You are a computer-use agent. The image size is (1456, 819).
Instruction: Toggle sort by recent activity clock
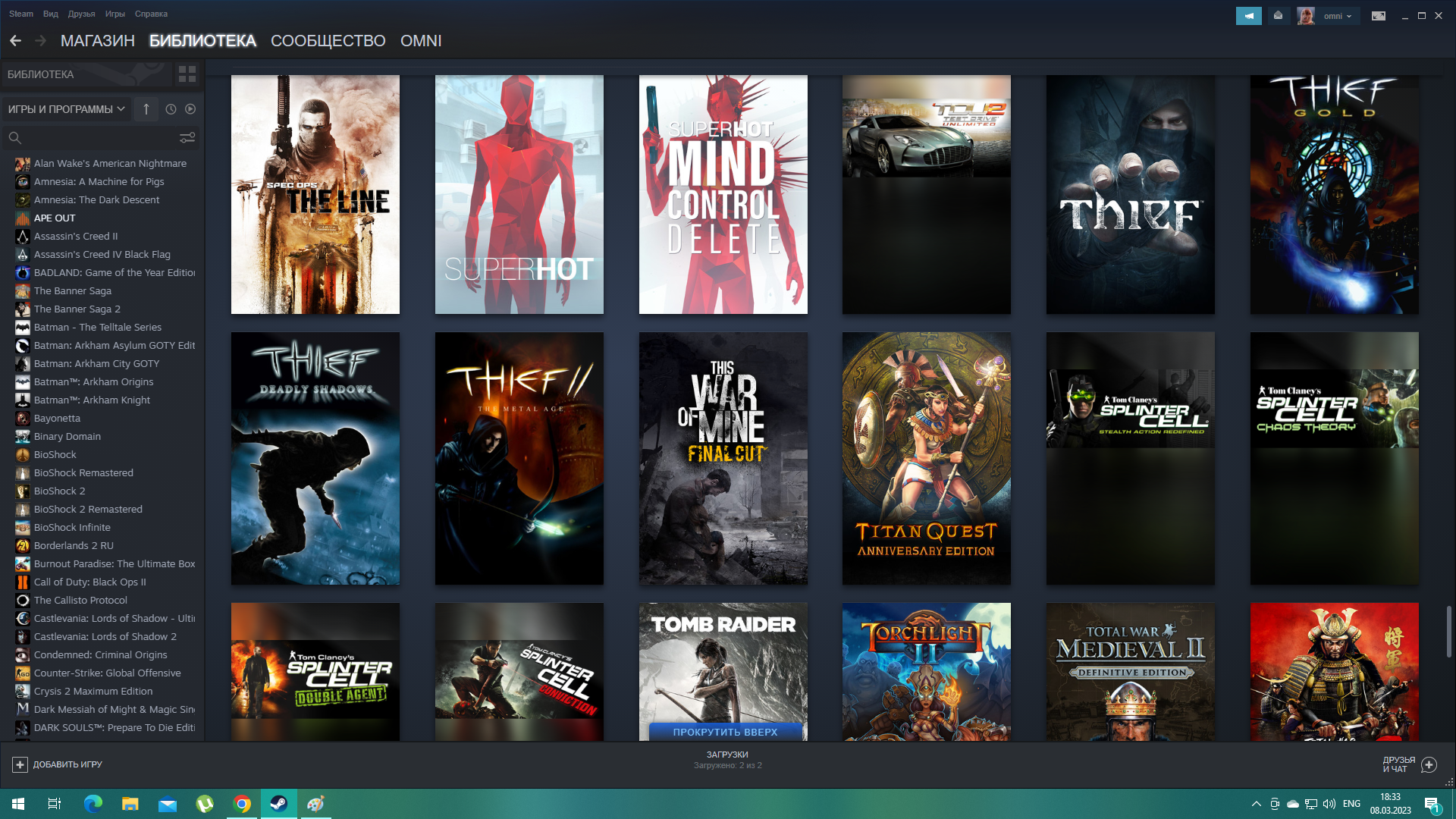coord(171,109)
